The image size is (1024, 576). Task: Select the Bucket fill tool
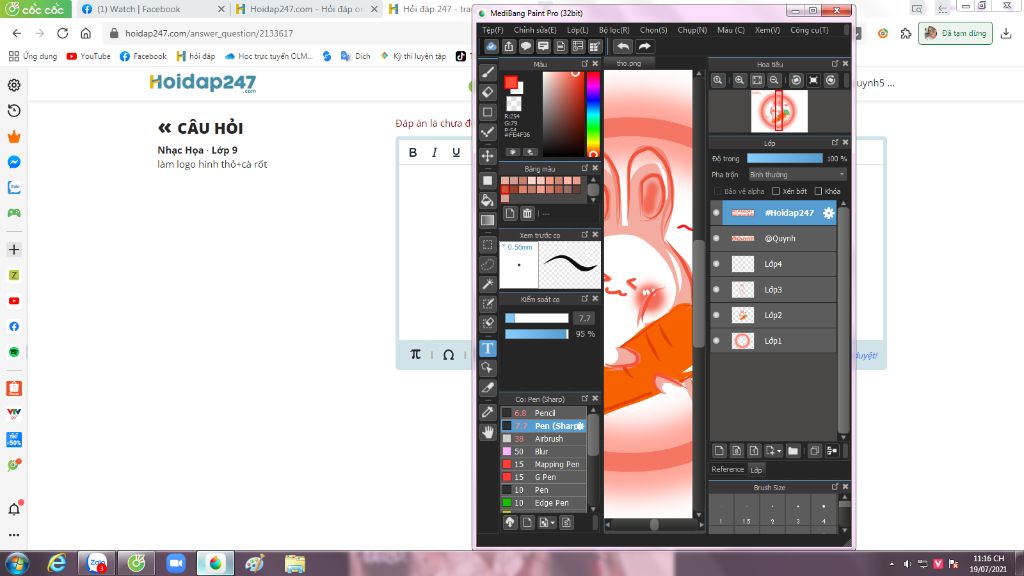487,200
